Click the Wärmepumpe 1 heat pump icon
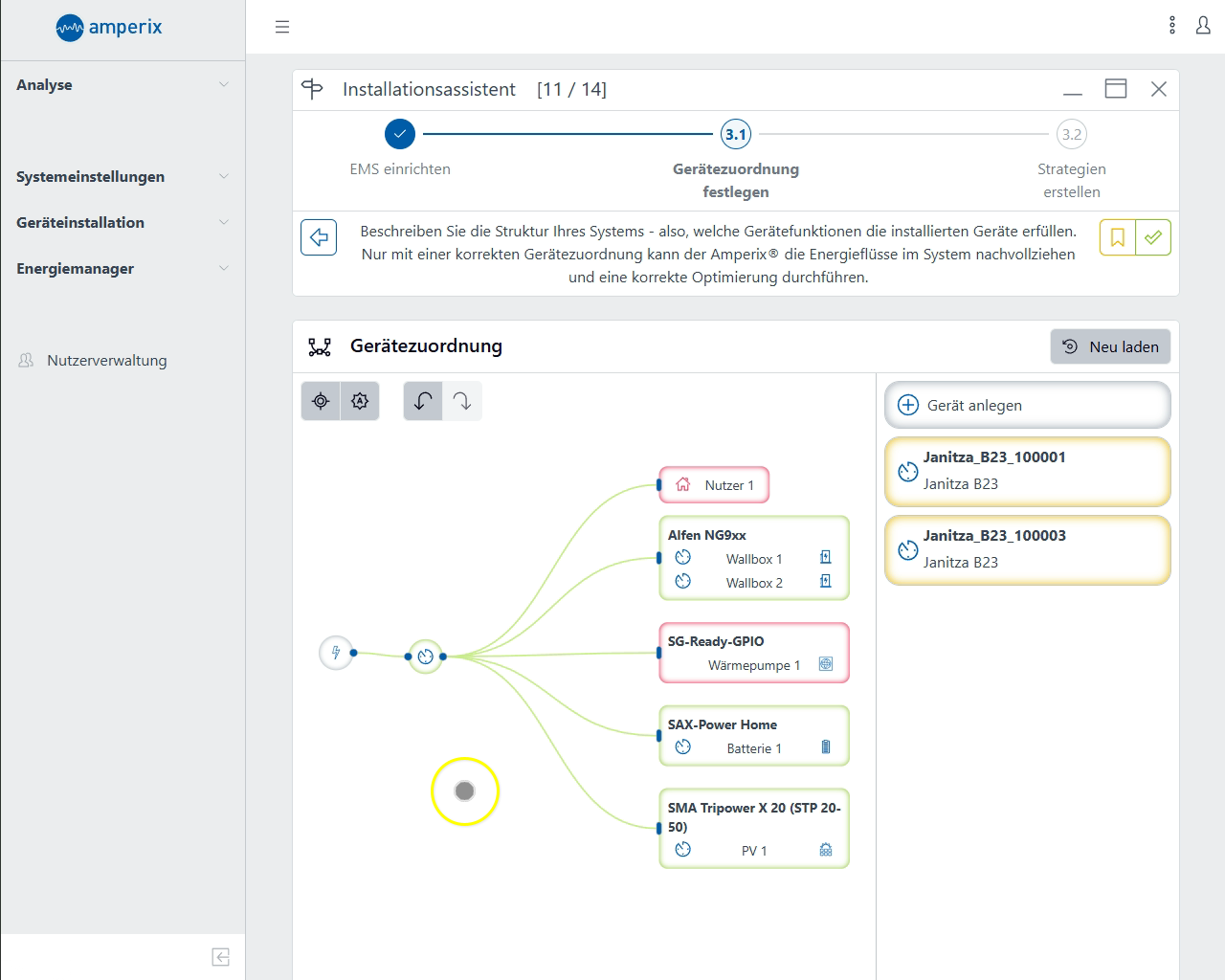 coord(826,664)
